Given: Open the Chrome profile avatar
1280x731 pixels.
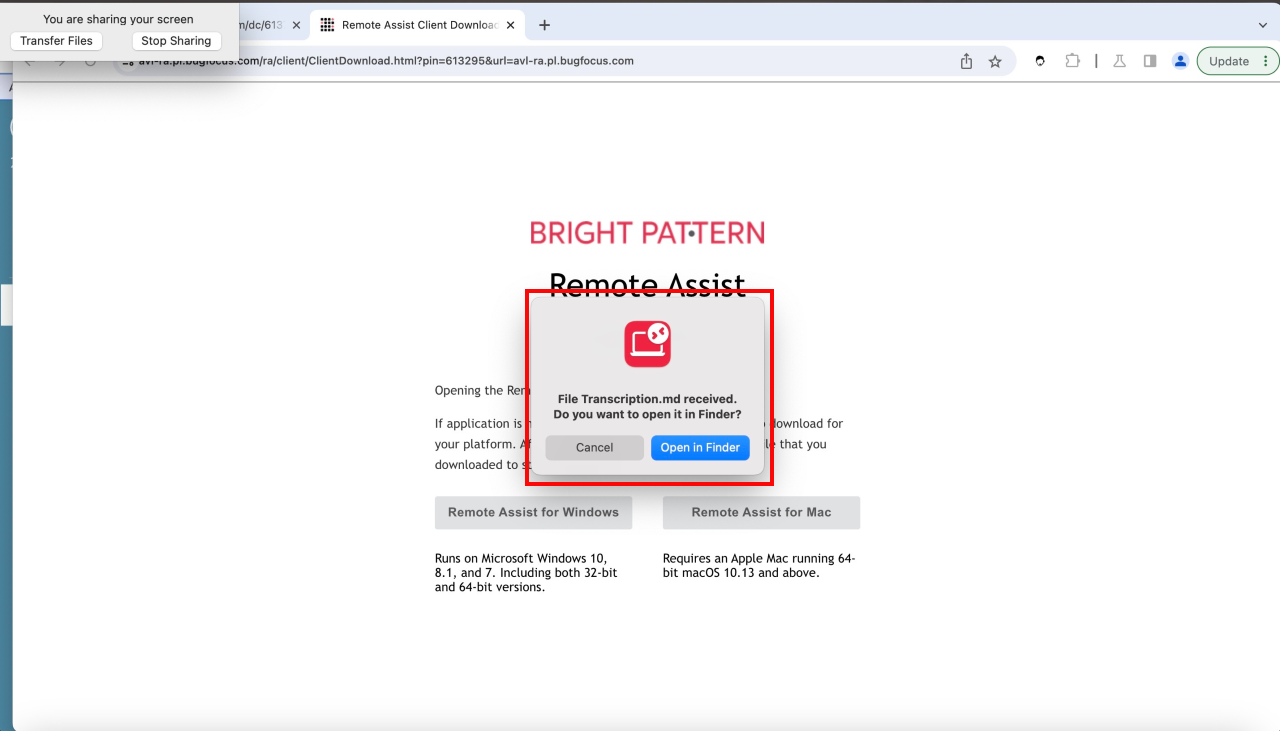Looking at the screenshot, I should coord(1180,61).
